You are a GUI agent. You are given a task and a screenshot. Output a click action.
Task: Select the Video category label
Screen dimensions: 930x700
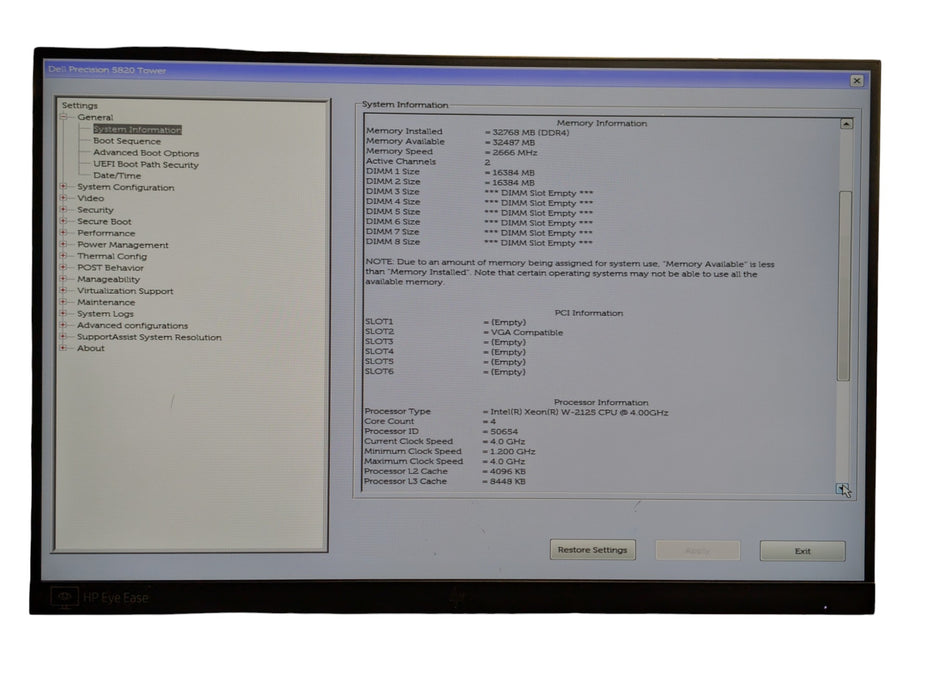(x=90, y=198)
